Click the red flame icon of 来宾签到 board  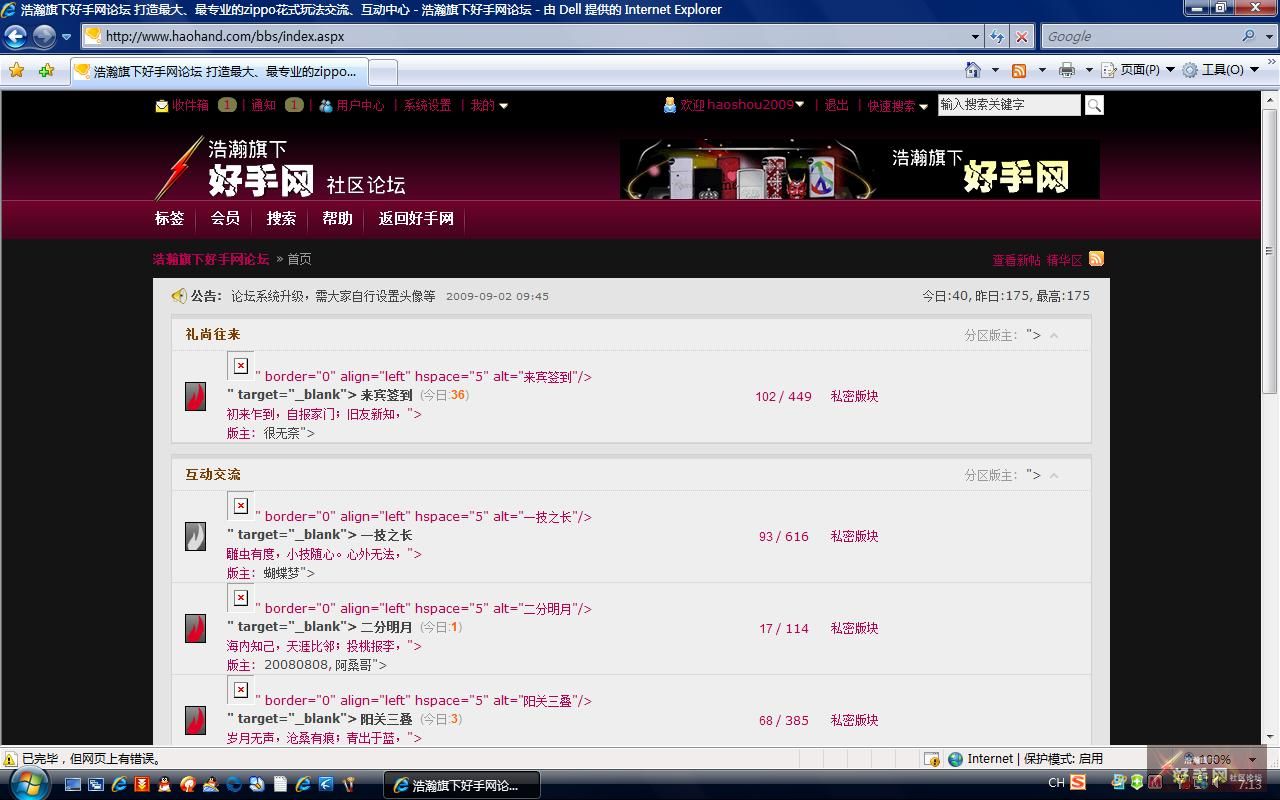[x=196, y=396]
